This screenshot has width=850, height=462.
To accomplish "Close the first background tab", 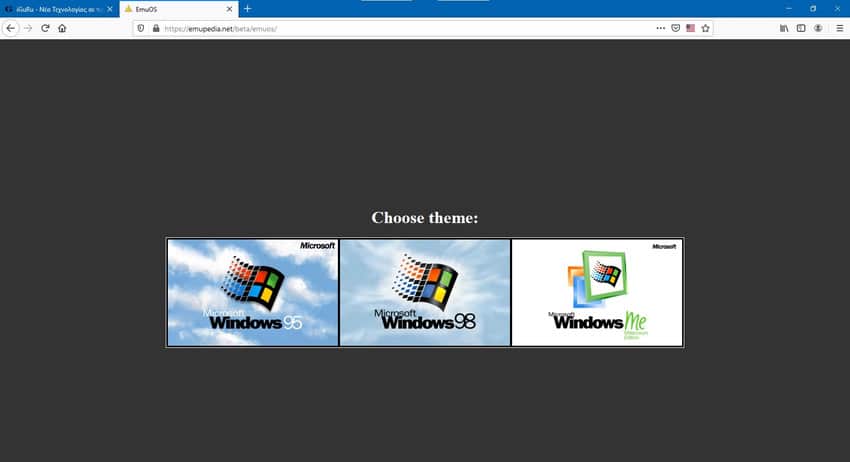I will pos(110,9).
